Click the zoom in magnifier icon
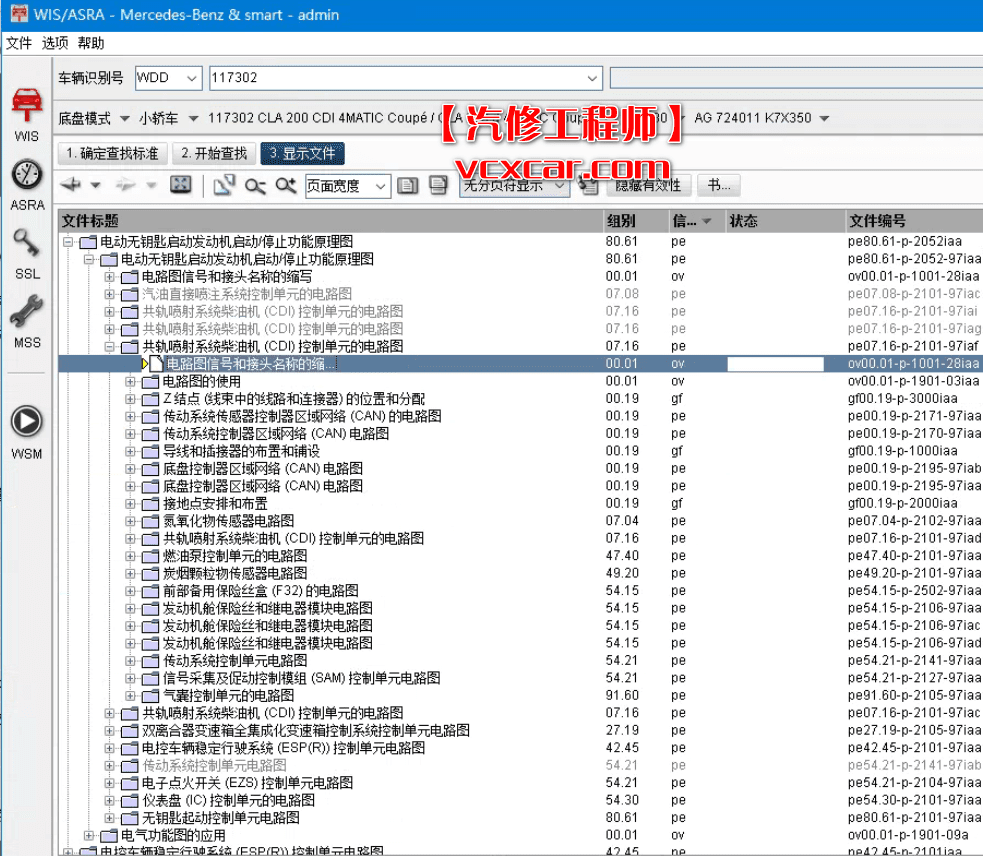 [286, 186]
